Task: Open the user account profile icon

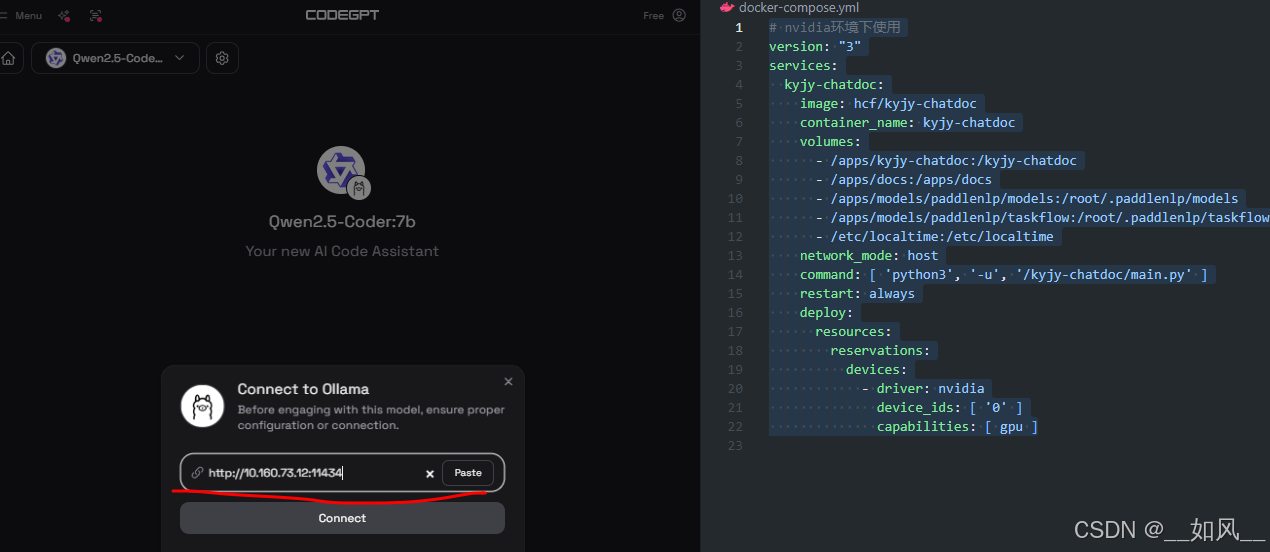Action: pos(680,15)
